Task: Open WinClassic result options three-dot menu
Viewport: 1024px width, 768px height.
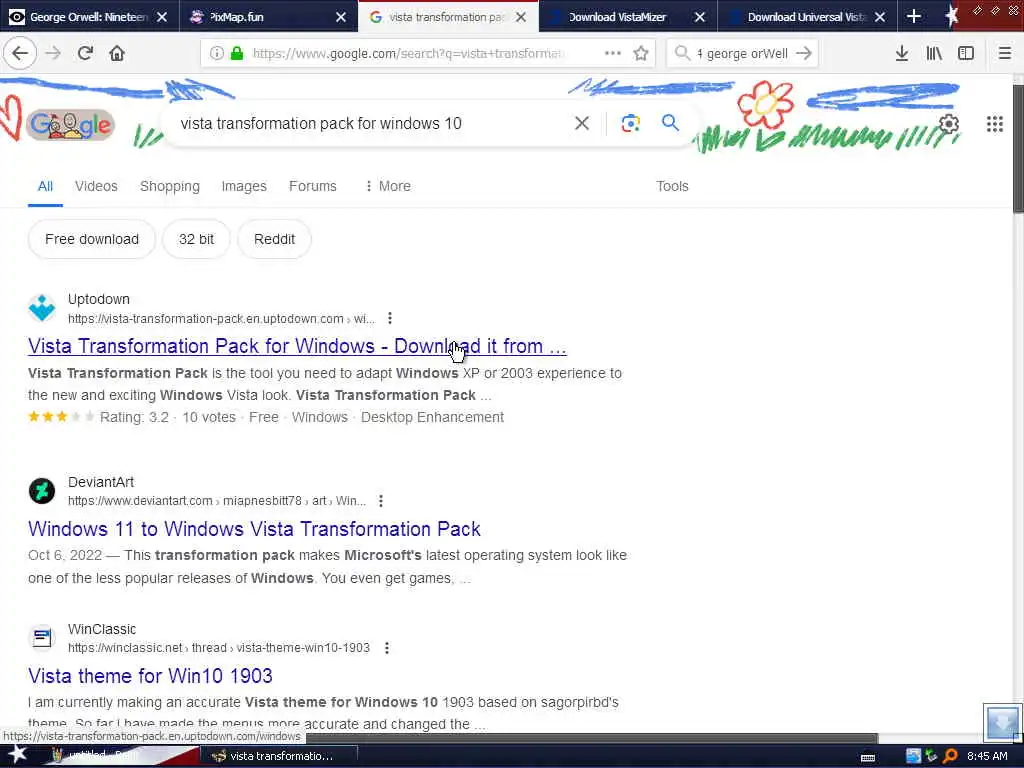Action: pos(387,648)
